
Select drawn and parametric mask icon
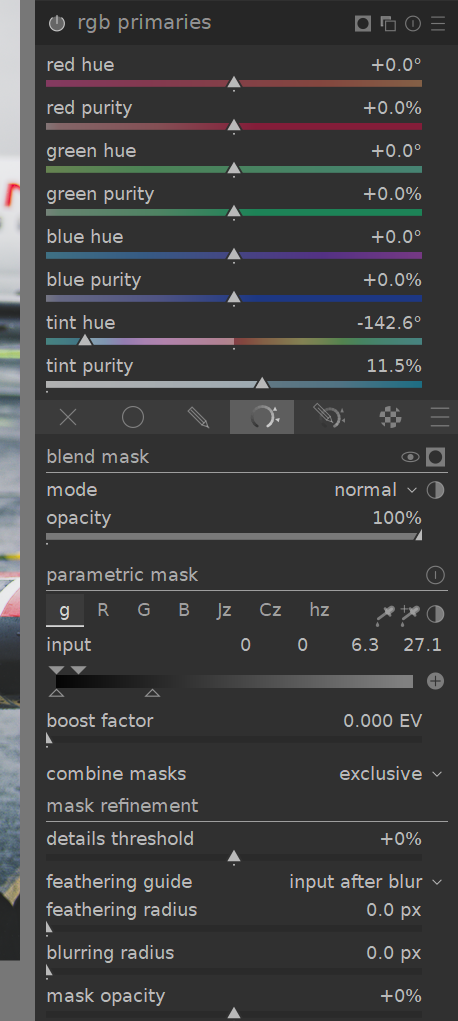[x=328, y=417]
